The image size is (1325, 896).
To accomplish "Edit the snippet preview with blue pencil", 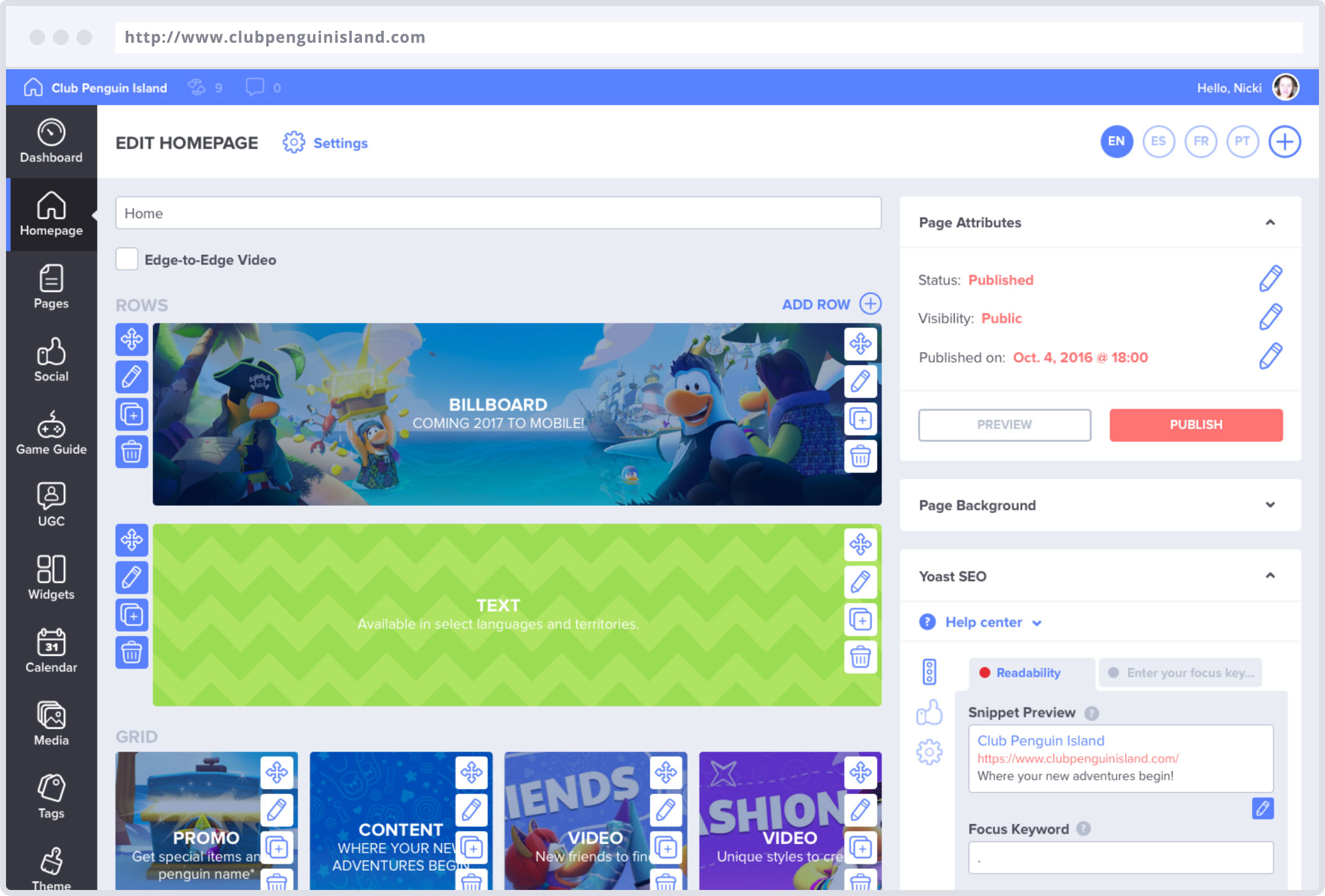I will pos(1262,808).
